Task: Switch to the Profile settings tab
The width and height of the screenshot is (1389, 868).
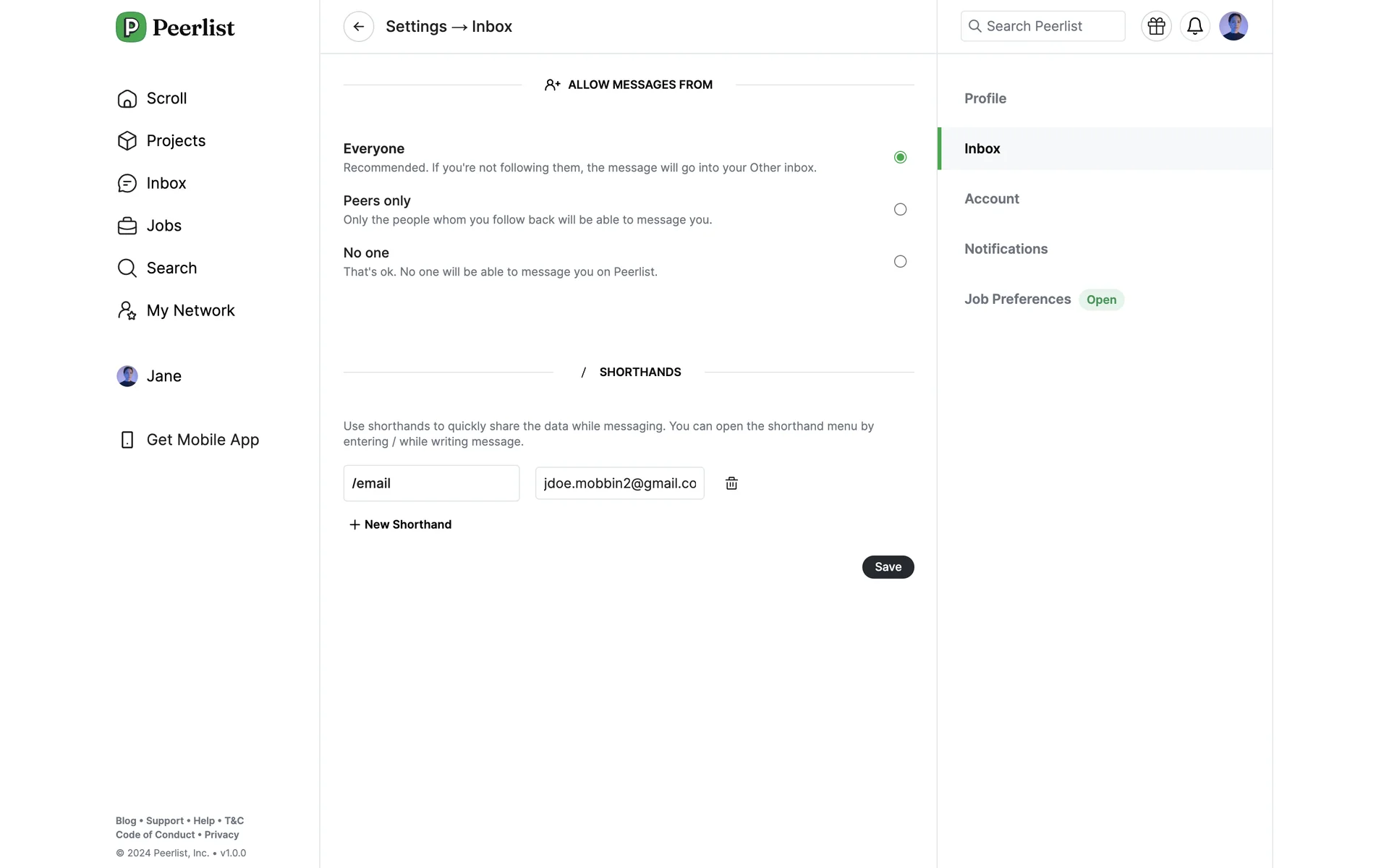Action: (985, 98)
